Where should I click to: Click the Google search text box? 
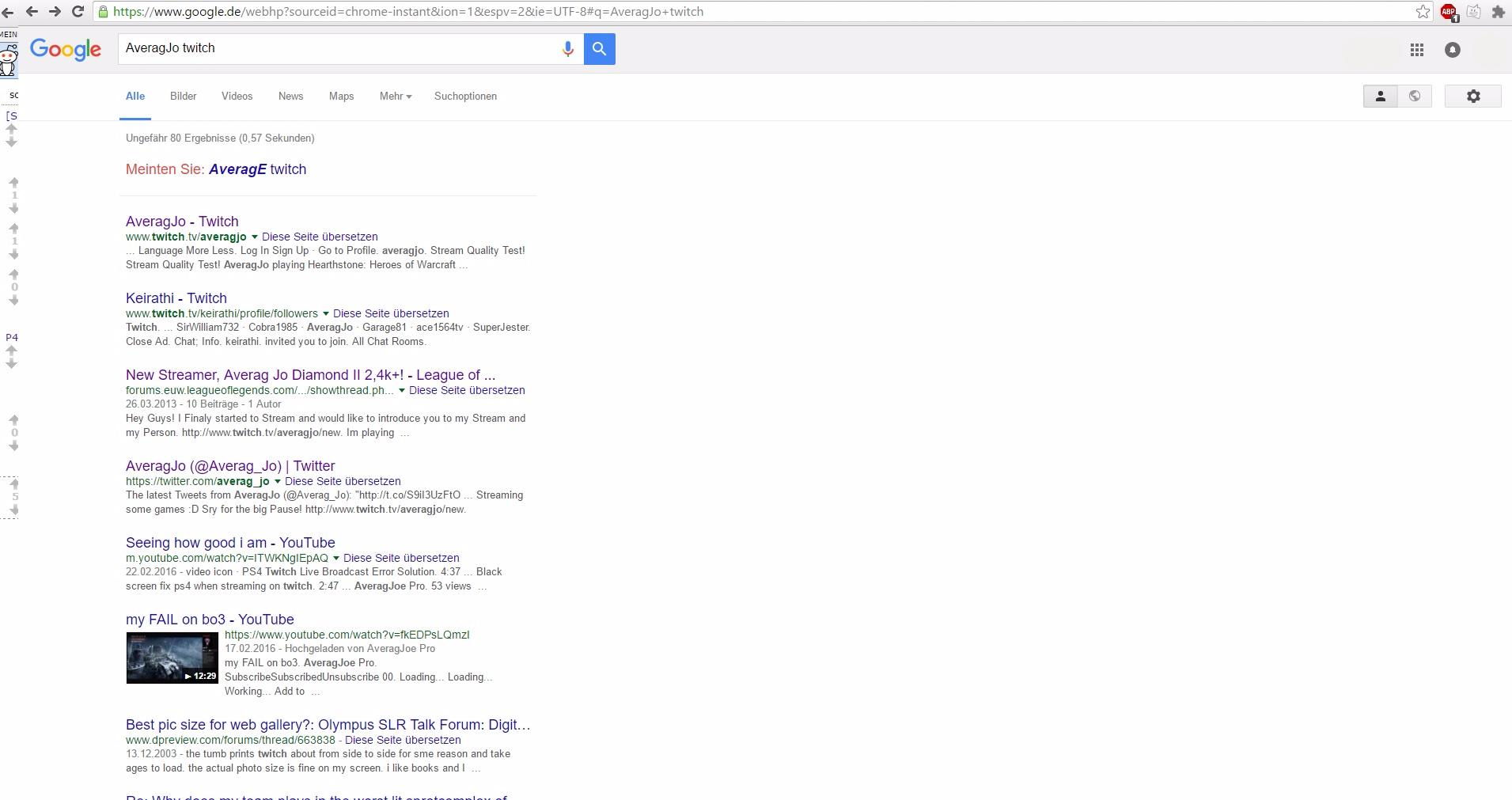click(339, 49)
